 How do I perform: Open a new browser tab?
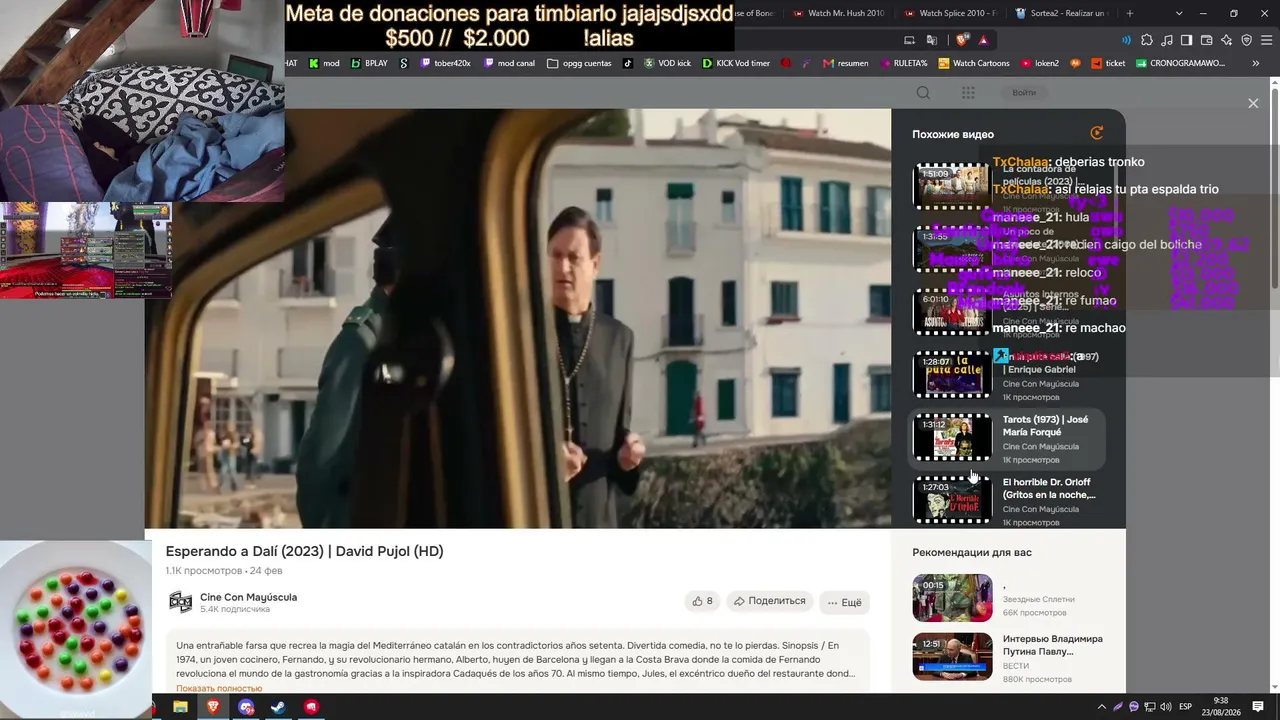point(1130,13)
